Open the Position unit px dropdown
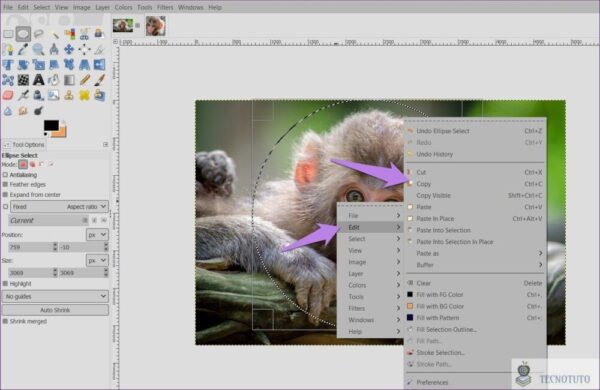This screenshot has width=600, height=390. click(x=97, y=235)
